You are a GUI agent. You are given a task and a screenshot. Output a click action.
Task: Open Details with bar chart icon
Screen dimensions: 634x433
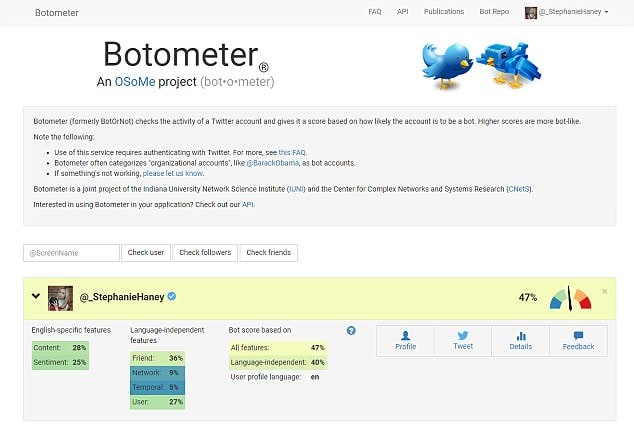[x=520, y=341]
